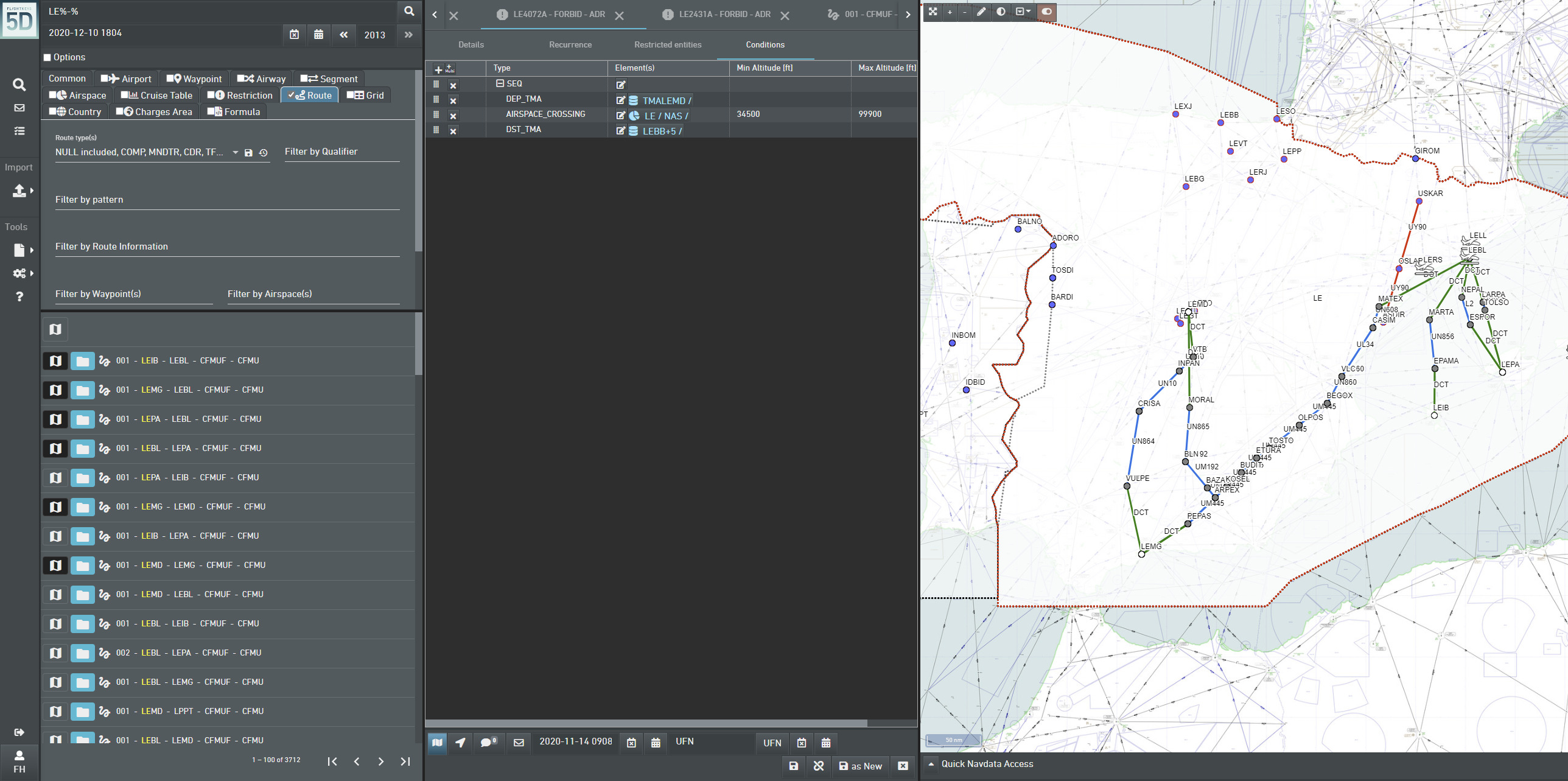
Task: Click the search magnifier in left sidebar
Action: [x=19, y=85]
